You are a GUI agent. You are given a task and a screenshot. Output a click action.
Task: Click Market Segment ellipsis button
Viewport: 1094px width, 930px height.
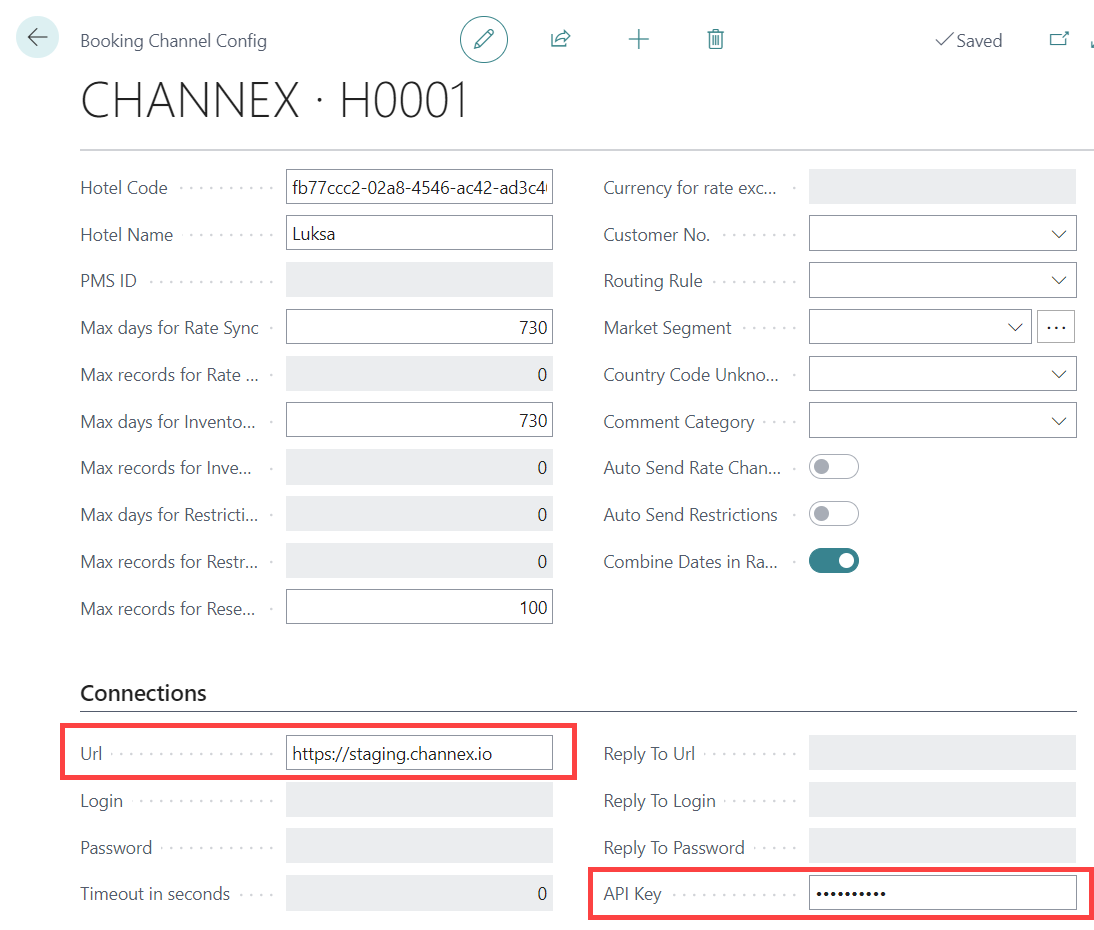[x=1056, y=327]
